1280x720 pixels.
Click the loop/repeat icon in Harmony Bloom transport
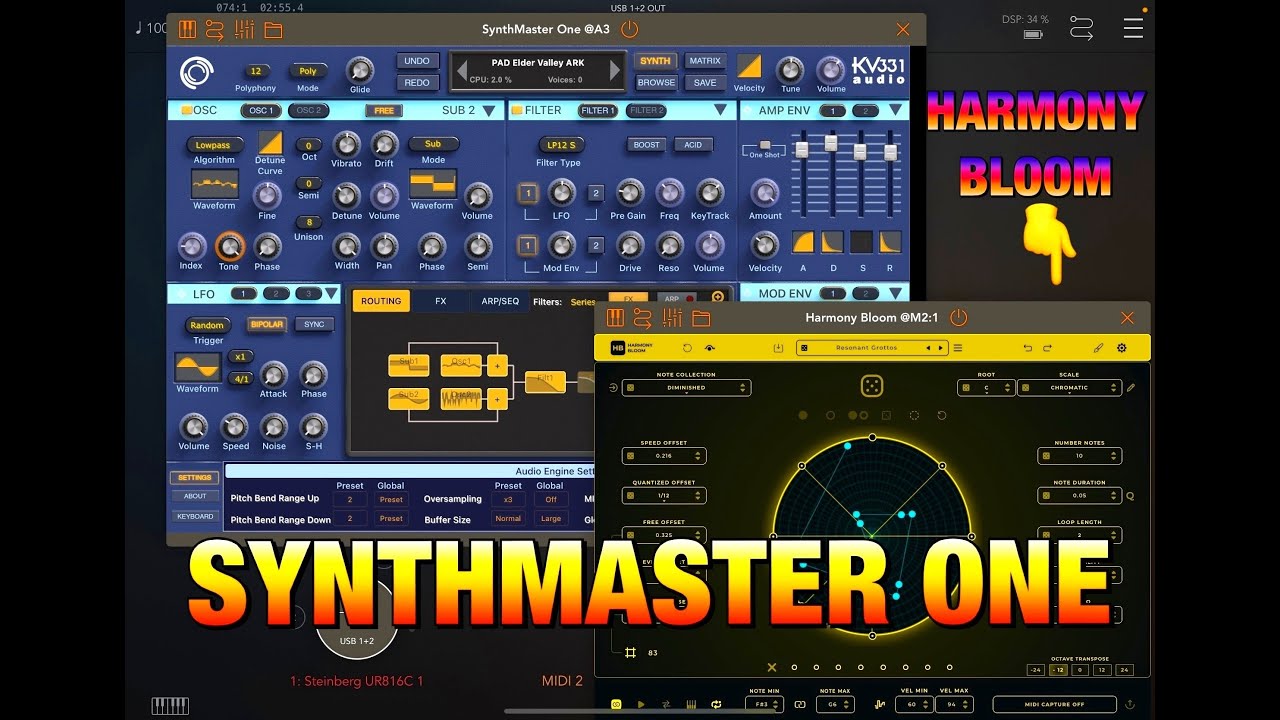click(x=714, y=704)
